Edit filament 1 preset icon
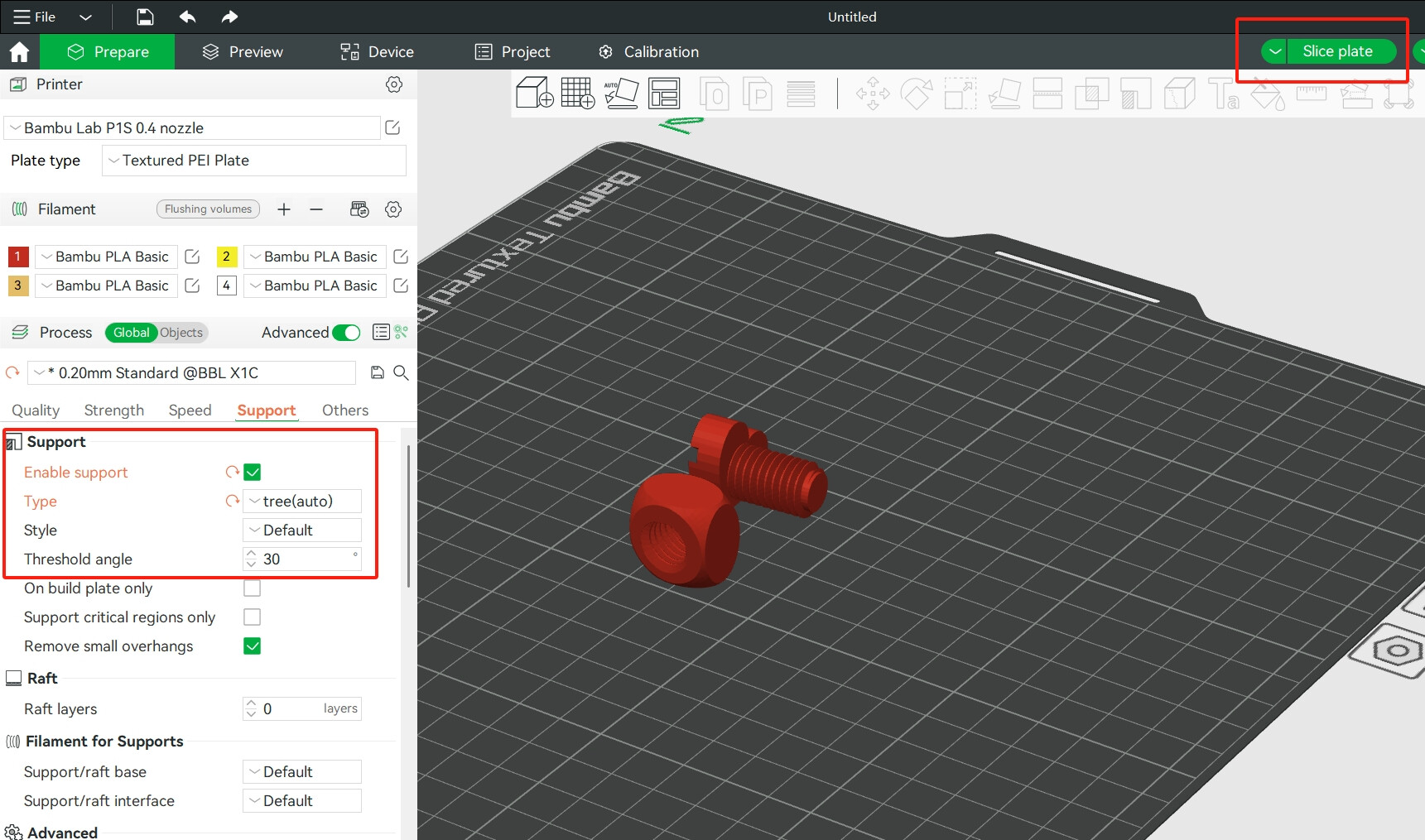 tap(192, 257)
